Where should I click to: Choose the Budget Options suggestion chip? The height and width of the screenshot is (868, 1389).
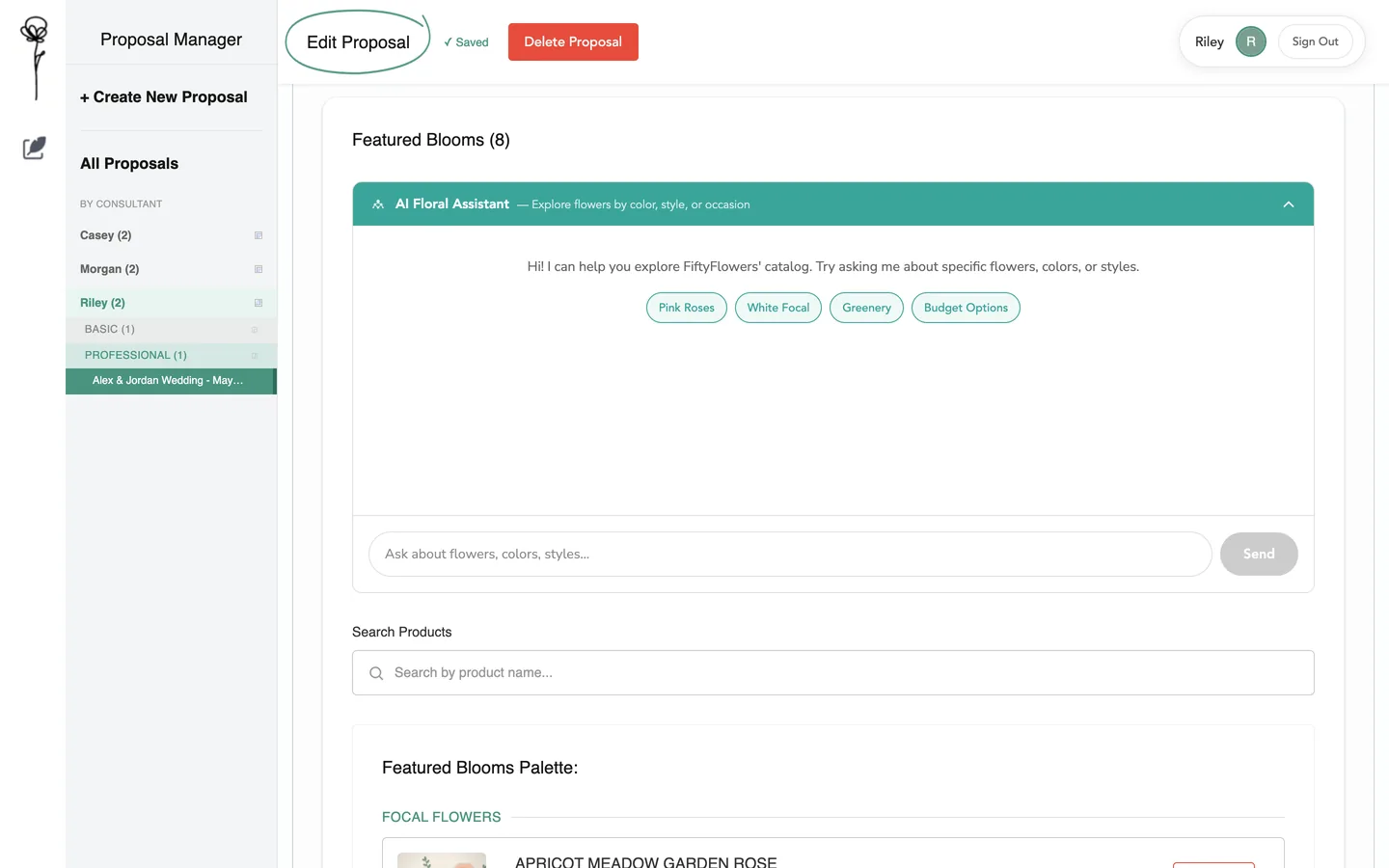pyautogui.click(x=966, y=308)
